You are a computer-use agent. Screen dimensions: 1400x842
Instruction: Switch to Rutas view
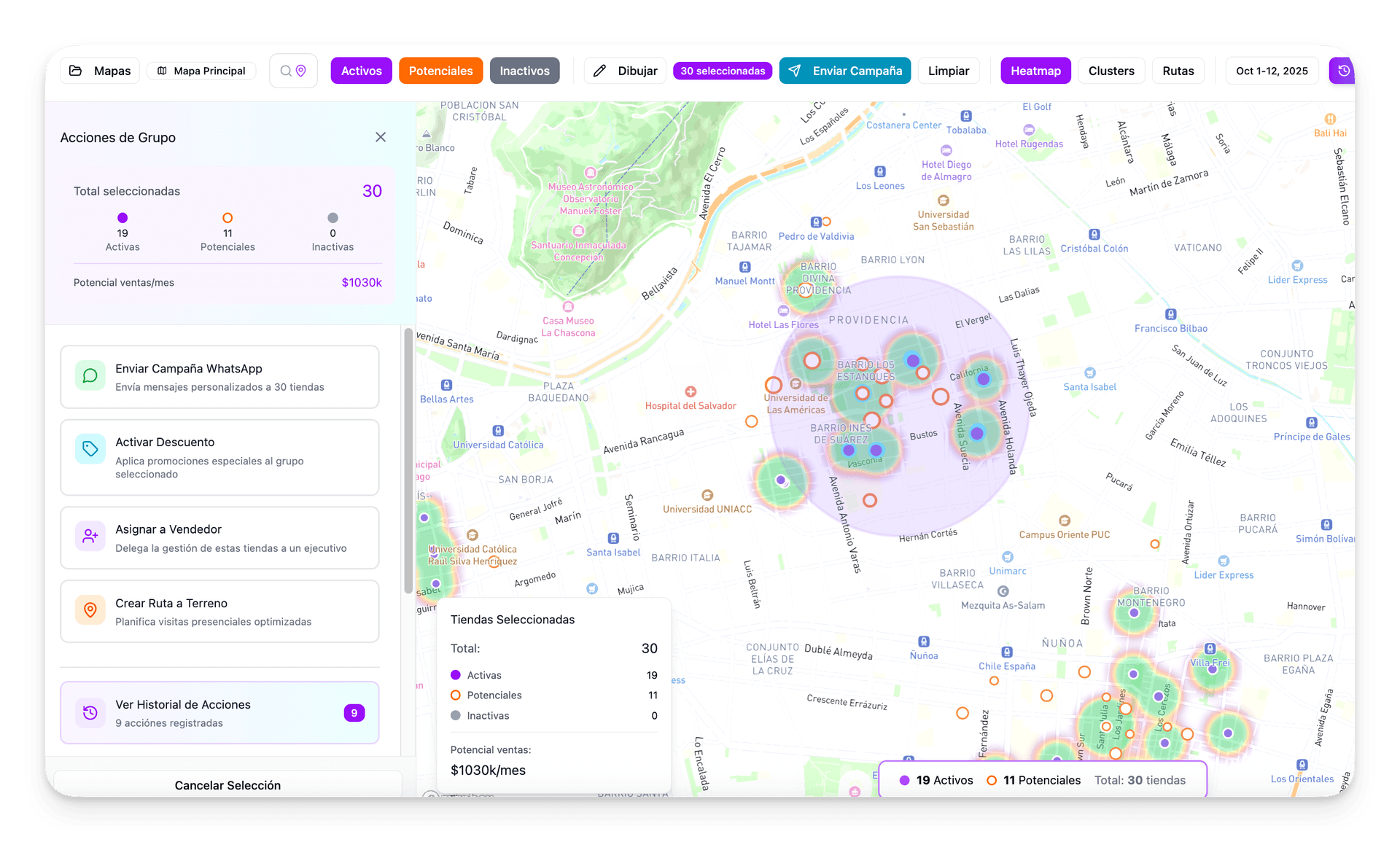pos(1178,71)
